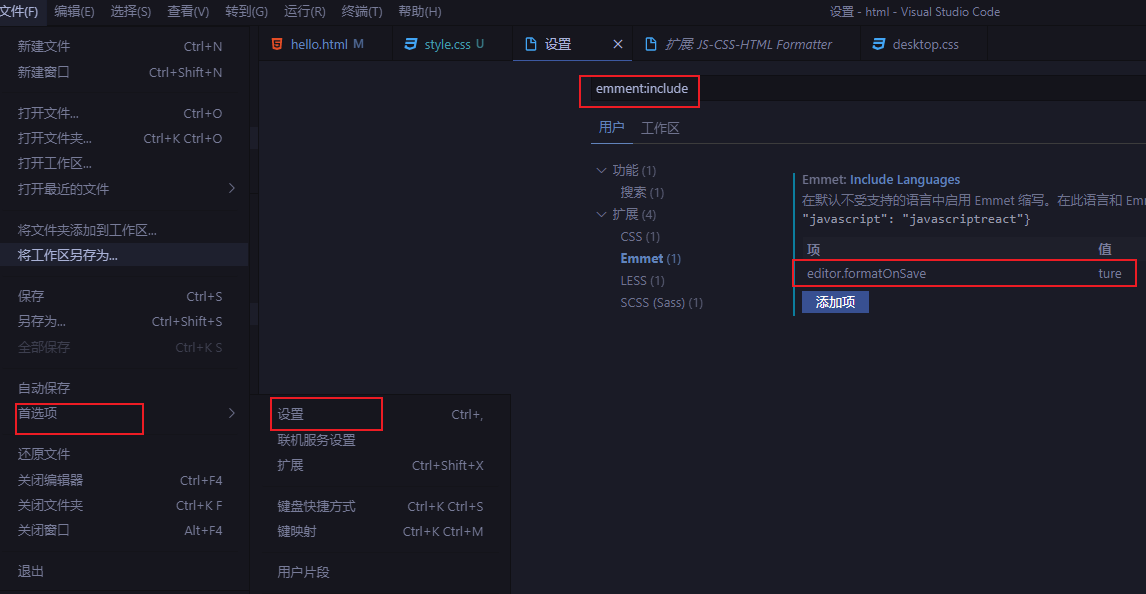The width and height of the screenshot is (1146, 594).
Task: Select LESS (1) in settings tree
Action: coord(642,280)
